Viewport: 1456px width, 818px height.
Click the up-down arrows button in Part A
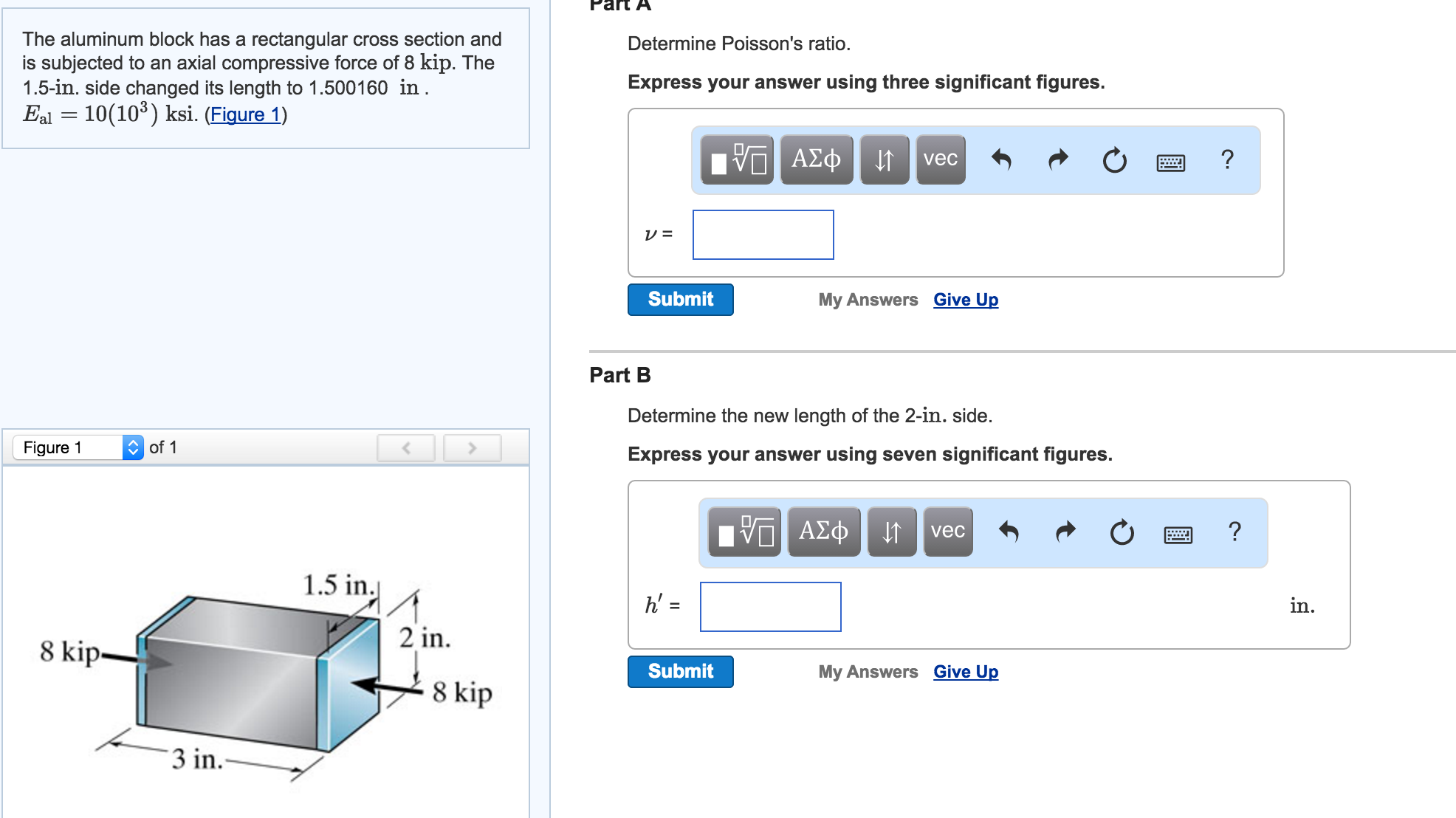(x=884, y=159)
